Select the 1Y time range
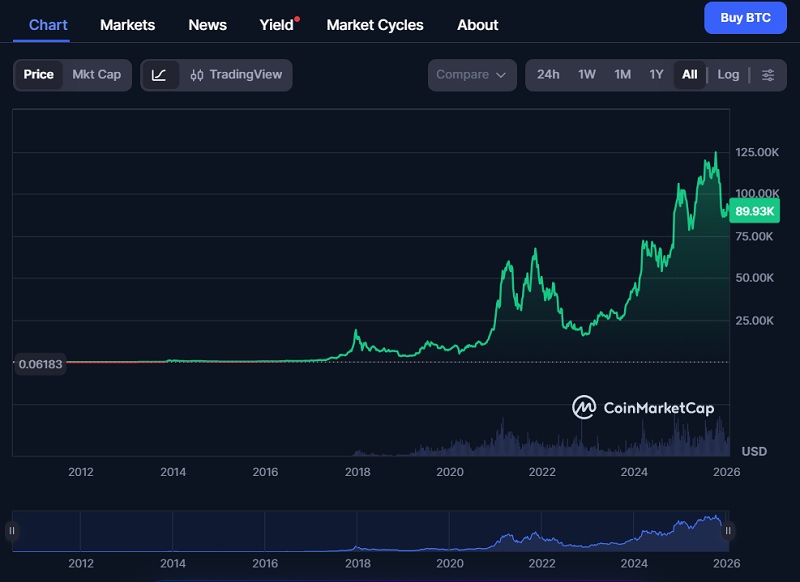The width and height of the screenshot is (800, 582). pos(655,74)
